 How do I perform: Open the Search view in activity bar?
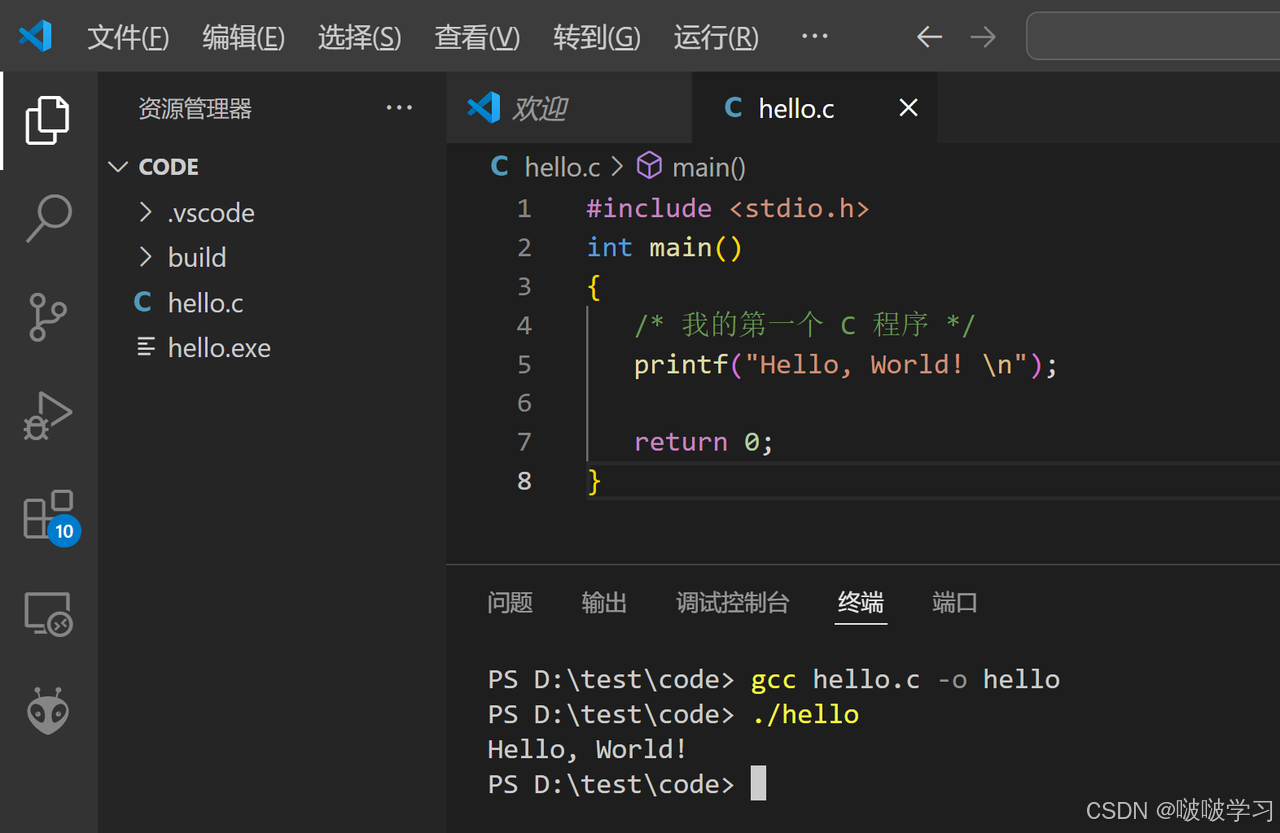pos(47,218)
